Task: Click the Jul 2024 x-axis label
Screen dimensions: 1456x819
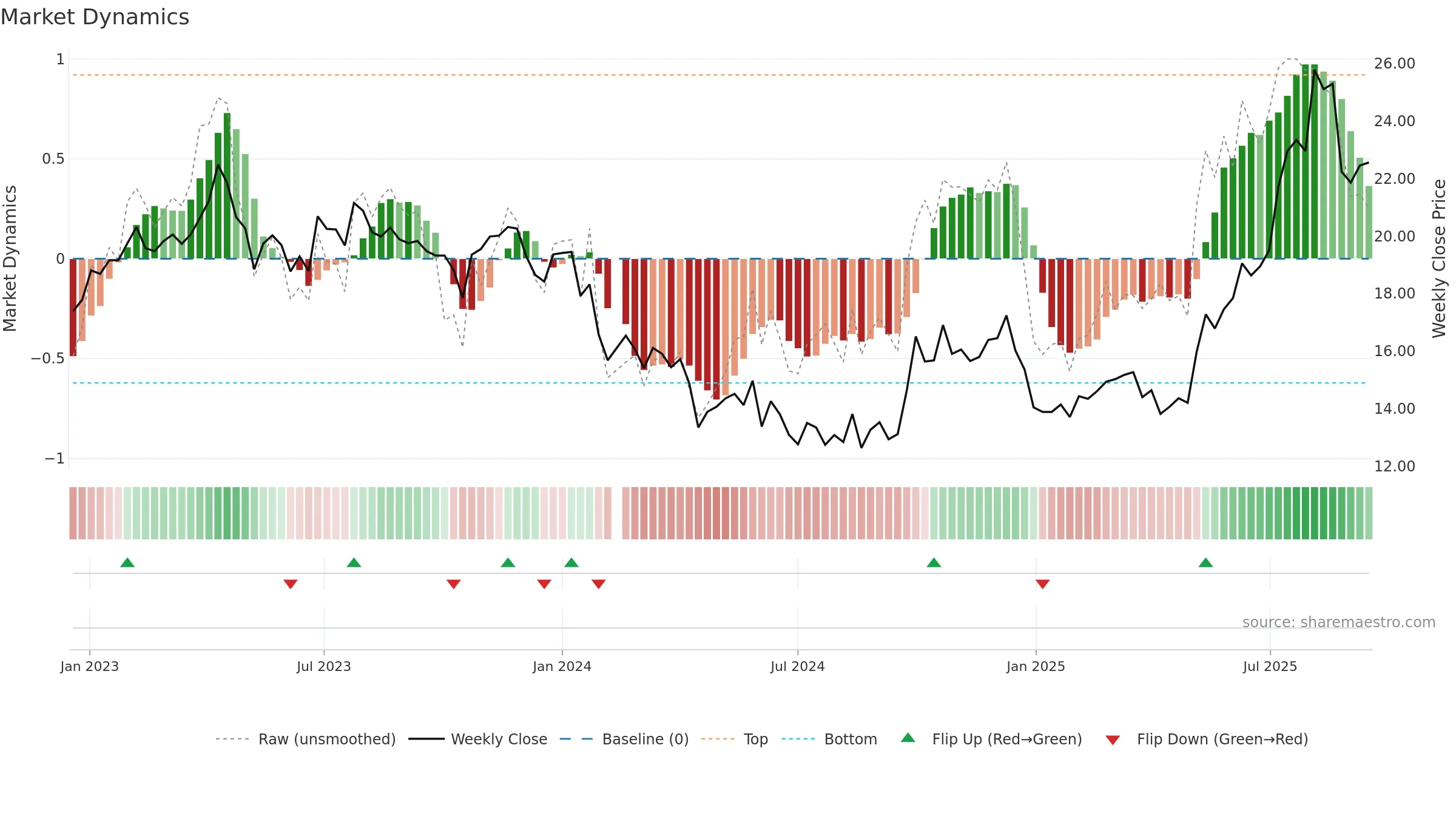Action: [798, 666]
